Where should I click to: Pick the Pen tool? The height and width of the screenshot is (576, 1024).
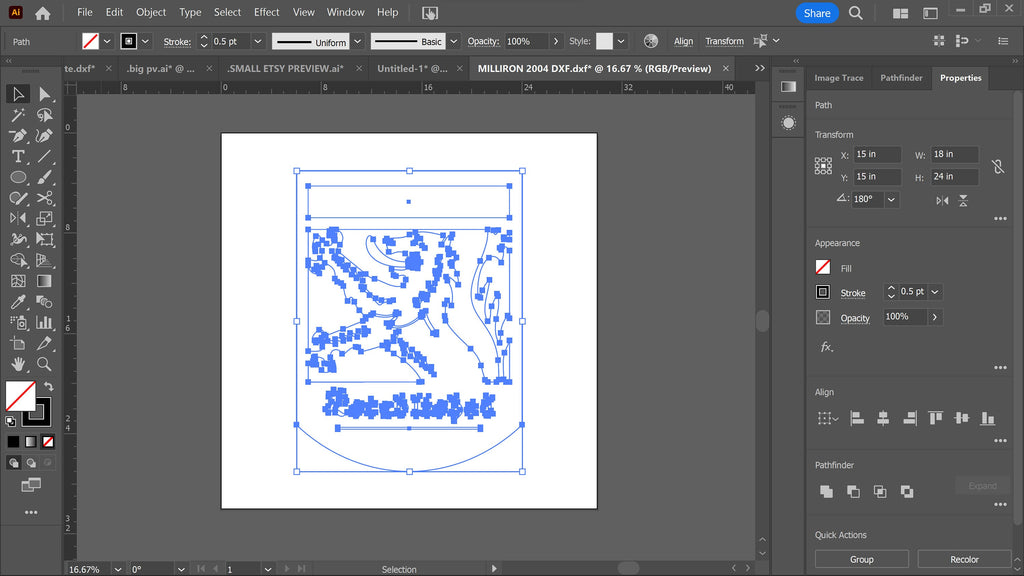(x=18, y=136)
